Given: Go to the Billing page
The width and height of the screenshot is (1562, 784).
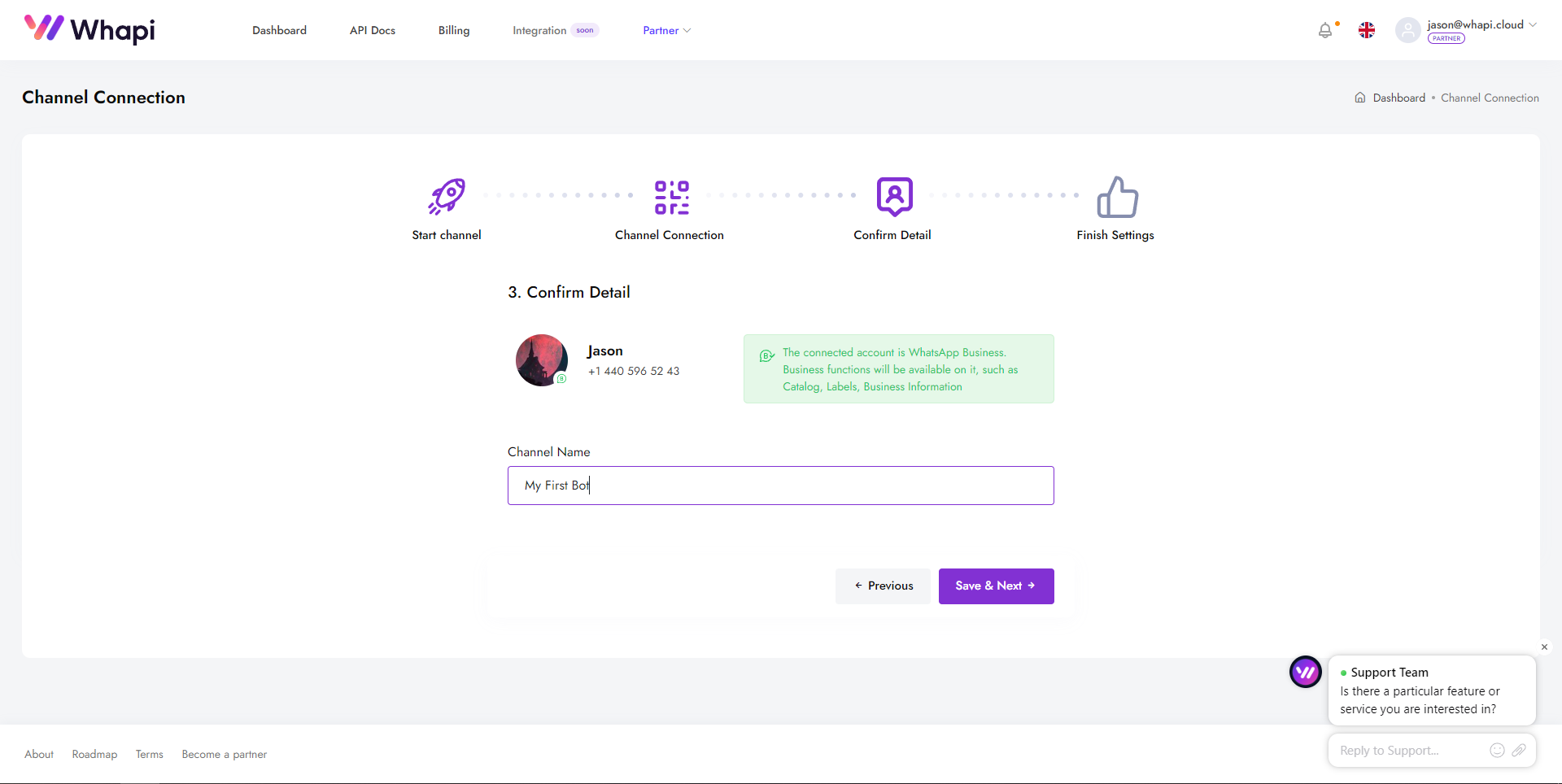Looking at the screenshot, I should coord(454,30).
